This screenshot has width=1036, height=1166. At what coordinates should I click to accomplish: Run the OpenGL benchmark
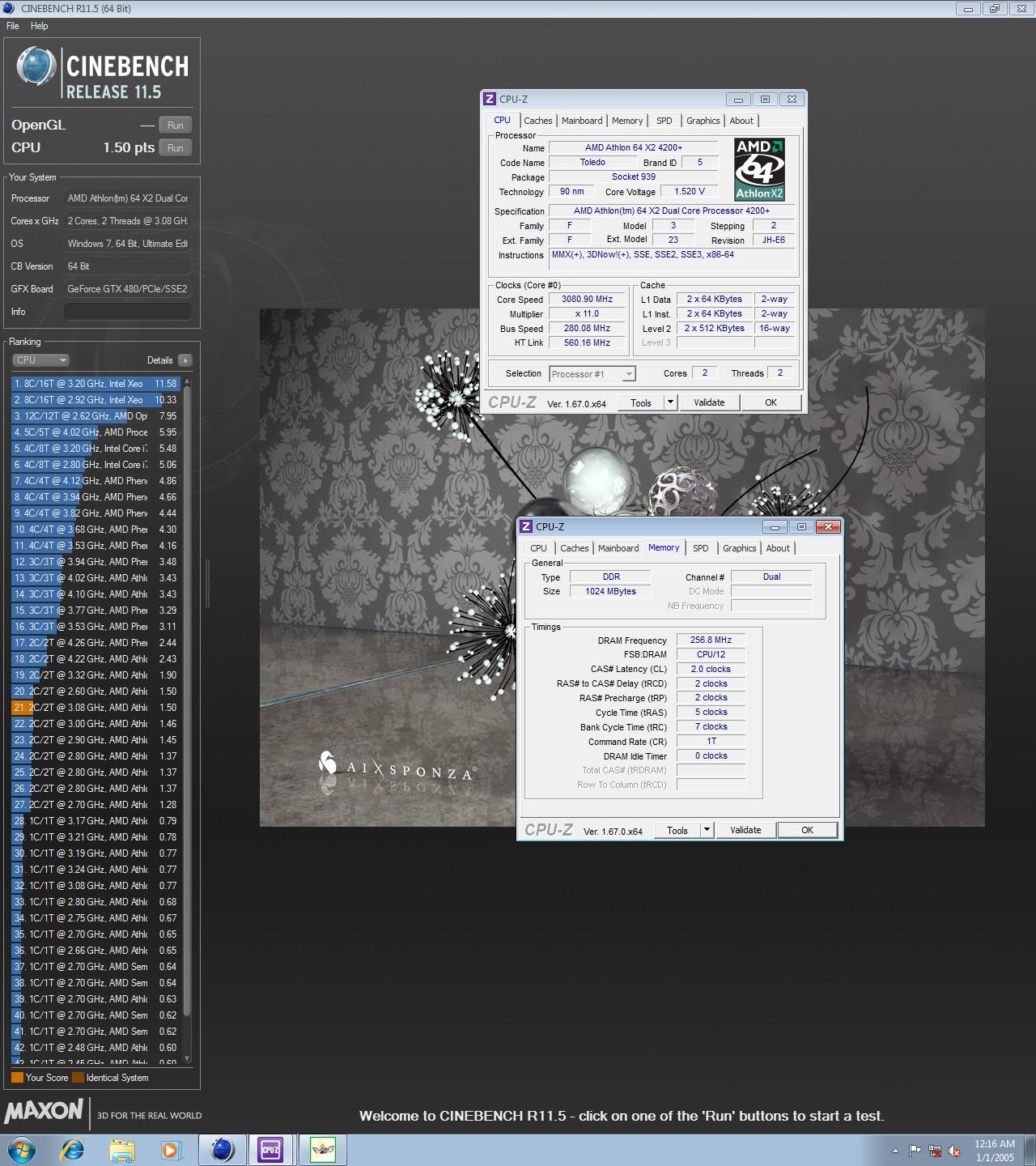176,125
